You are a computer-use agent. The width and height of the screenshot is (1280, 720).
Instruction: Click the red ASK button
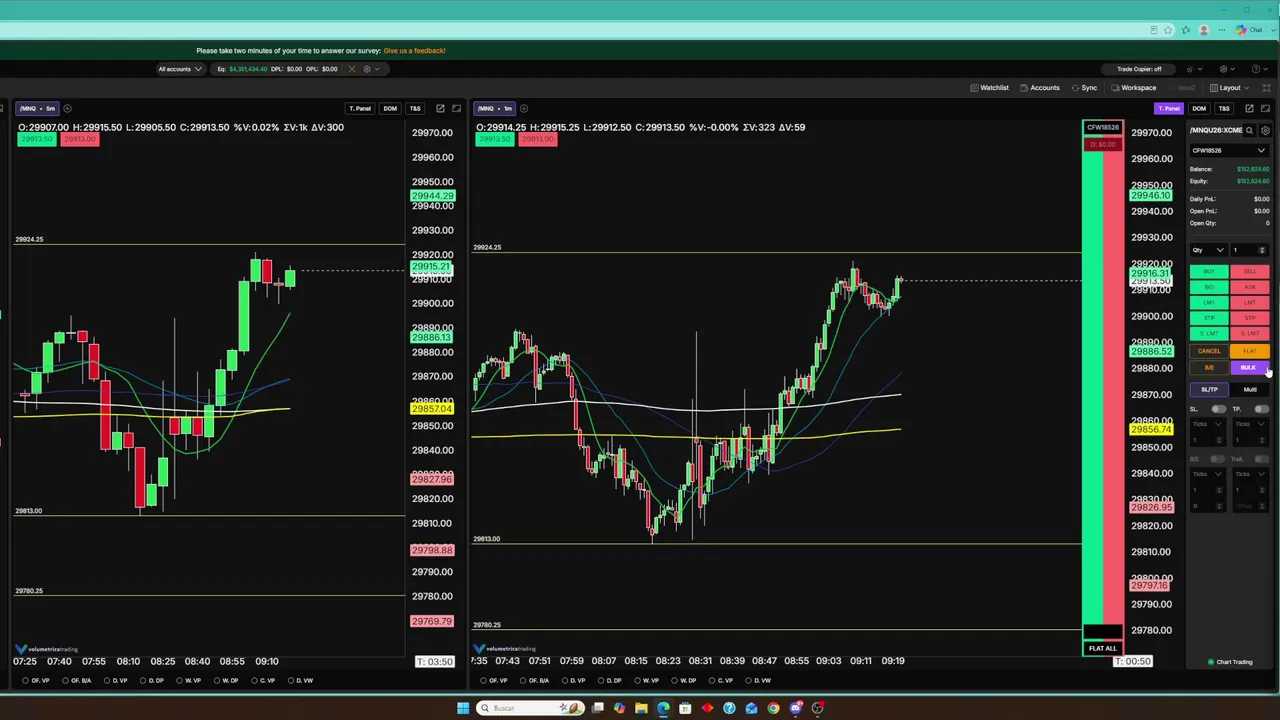[x=1250, y=287]
